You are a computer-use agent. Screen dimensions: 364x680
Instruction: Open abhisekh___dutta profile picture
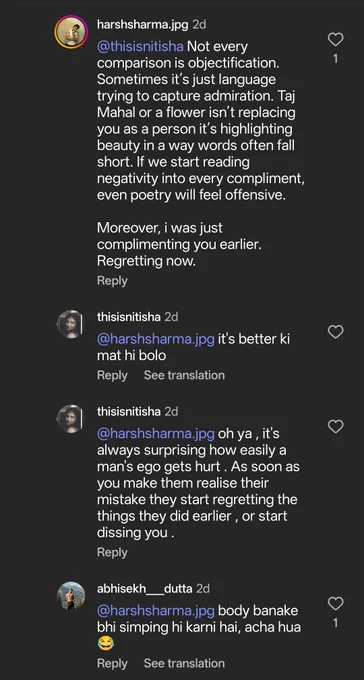(71, 595)
